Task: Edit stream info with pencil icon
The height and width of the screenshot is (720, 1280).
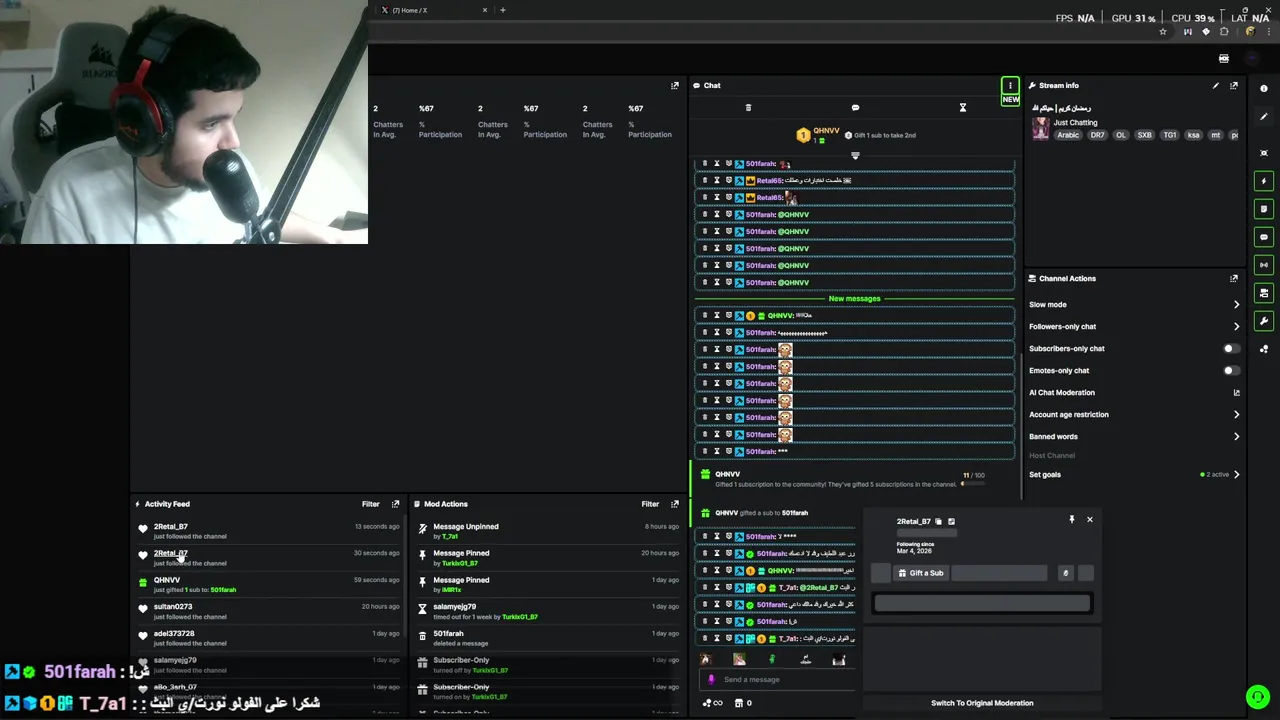Action: [1216, 86]
